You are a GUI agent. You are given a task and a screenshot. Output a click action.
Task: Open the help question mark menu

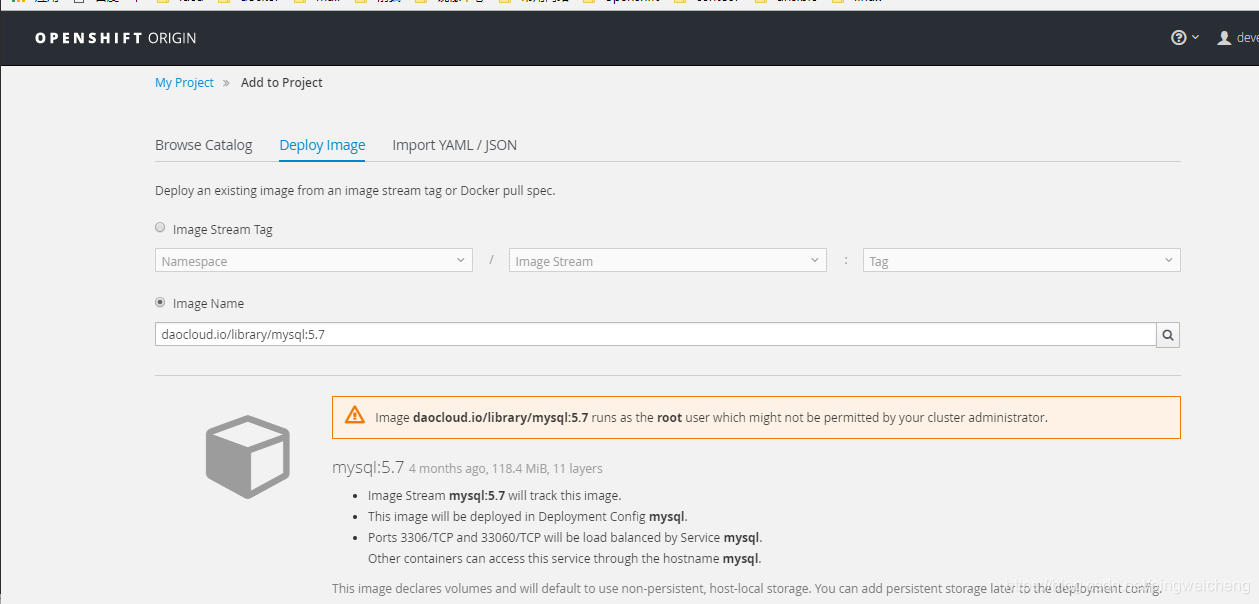point(1184,38)
